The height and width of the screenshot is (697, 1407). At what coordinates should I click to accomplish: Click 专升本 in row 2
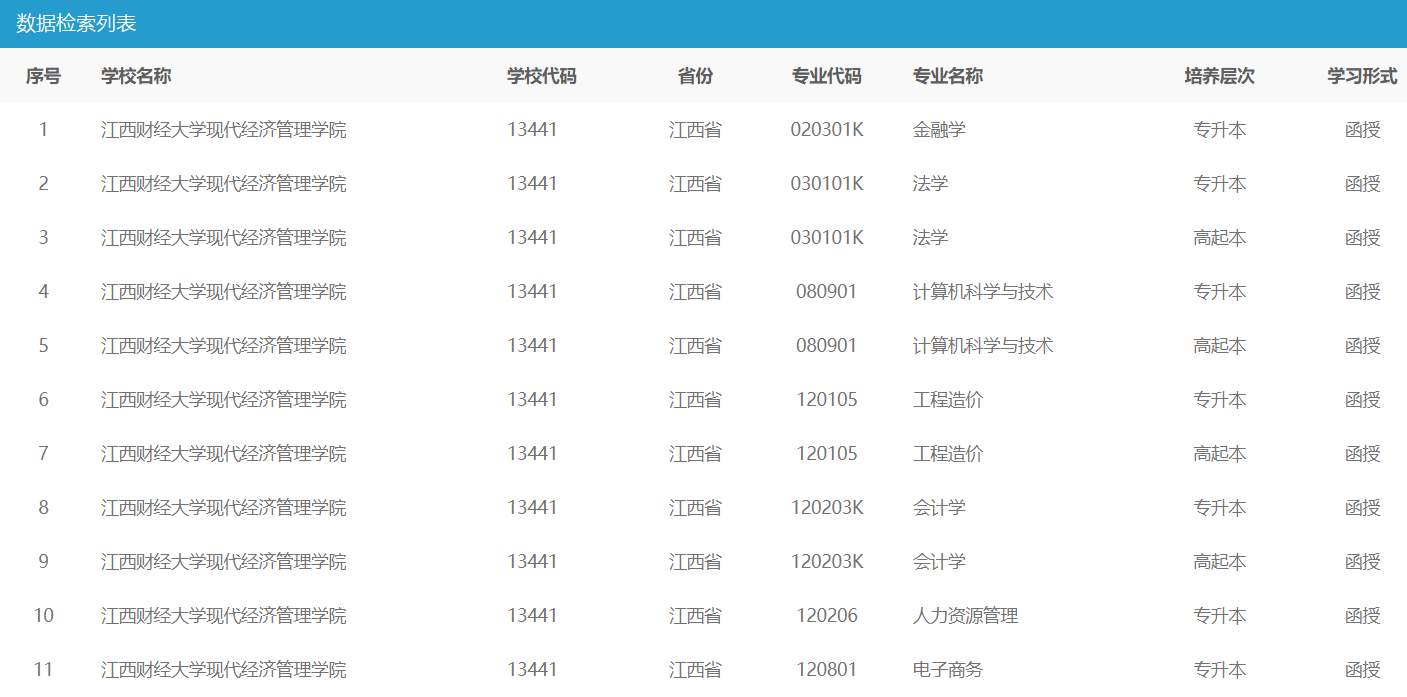coord(1220,184)
